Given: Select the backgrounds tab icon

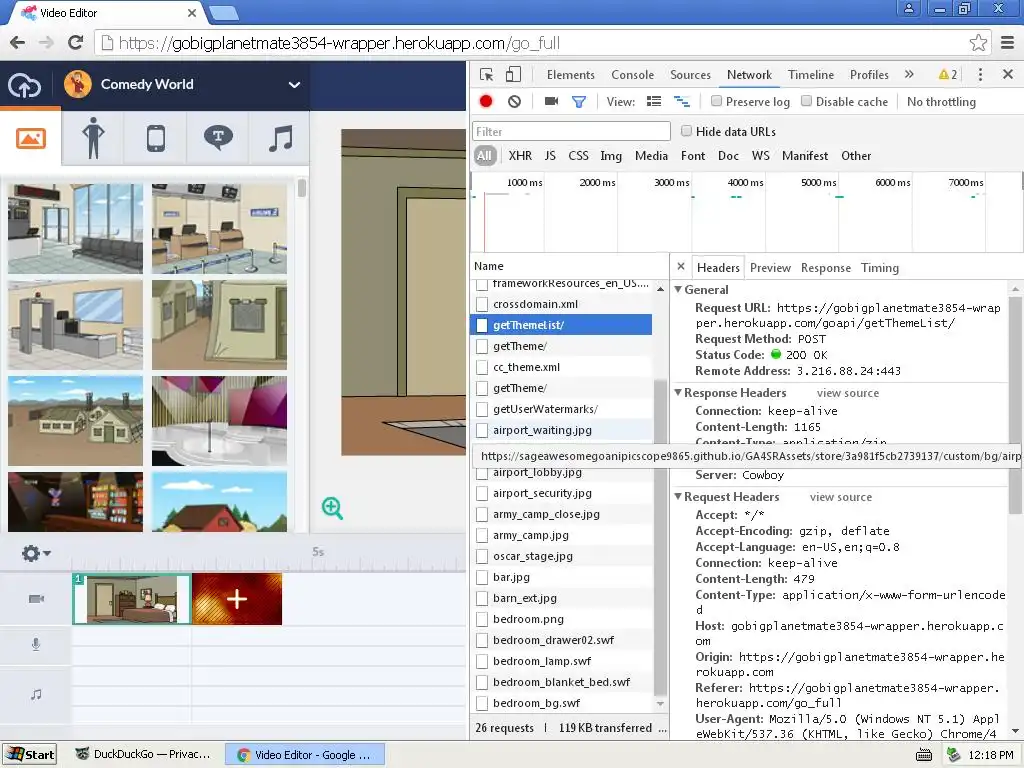Looking at the screenshot, I should 31,138.
